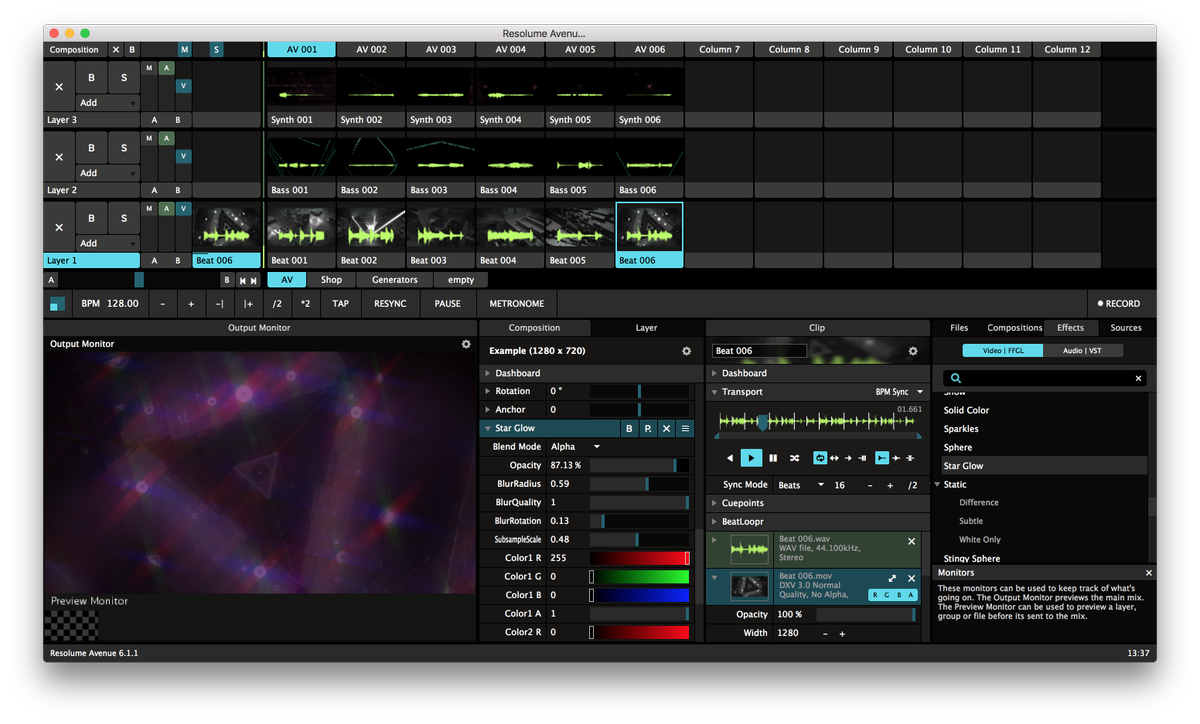Screen dimensions: 1200x724
Task: Toggle Layer 2 A audio fader button
Action: coord(167,138)
